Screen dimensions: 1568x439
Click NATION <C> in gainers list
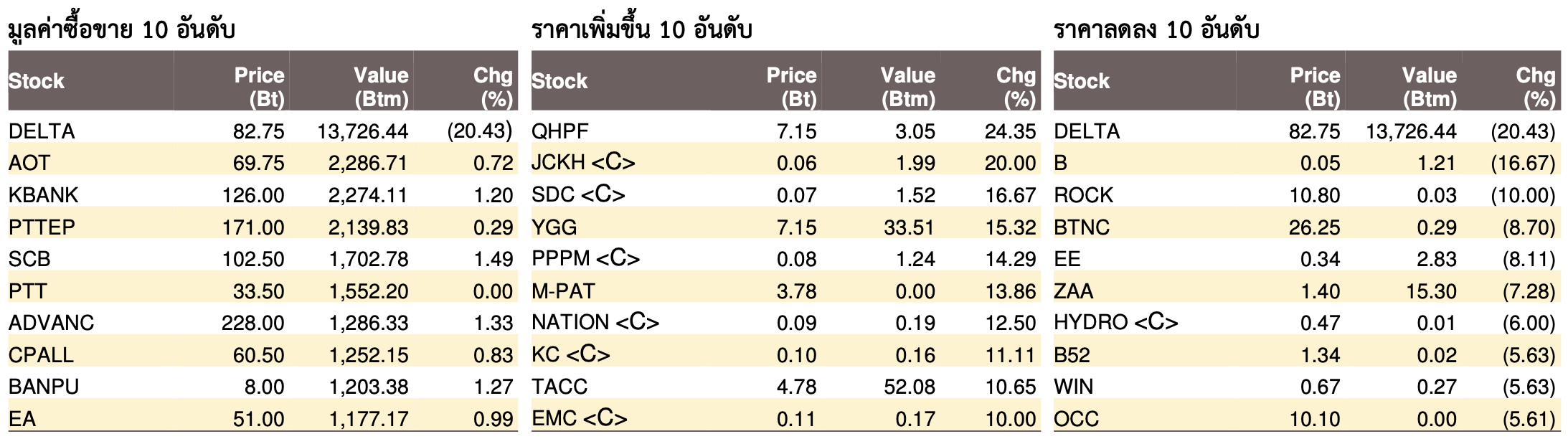[x=595, y=323]
